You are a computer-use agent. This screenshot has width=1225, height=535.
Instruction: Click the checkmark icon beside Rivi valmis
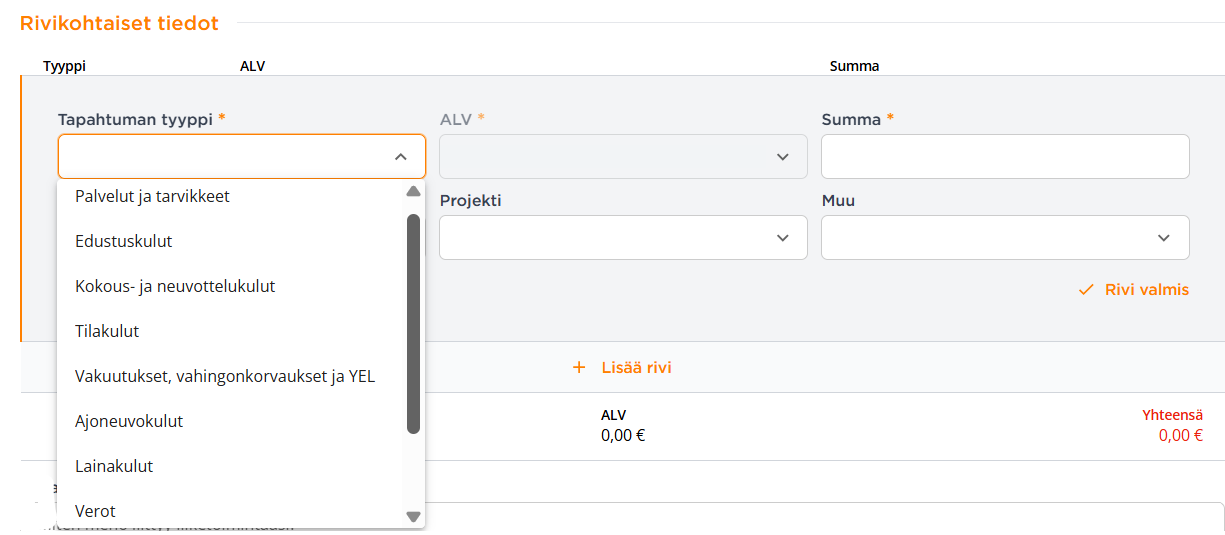coord(1086,290)
